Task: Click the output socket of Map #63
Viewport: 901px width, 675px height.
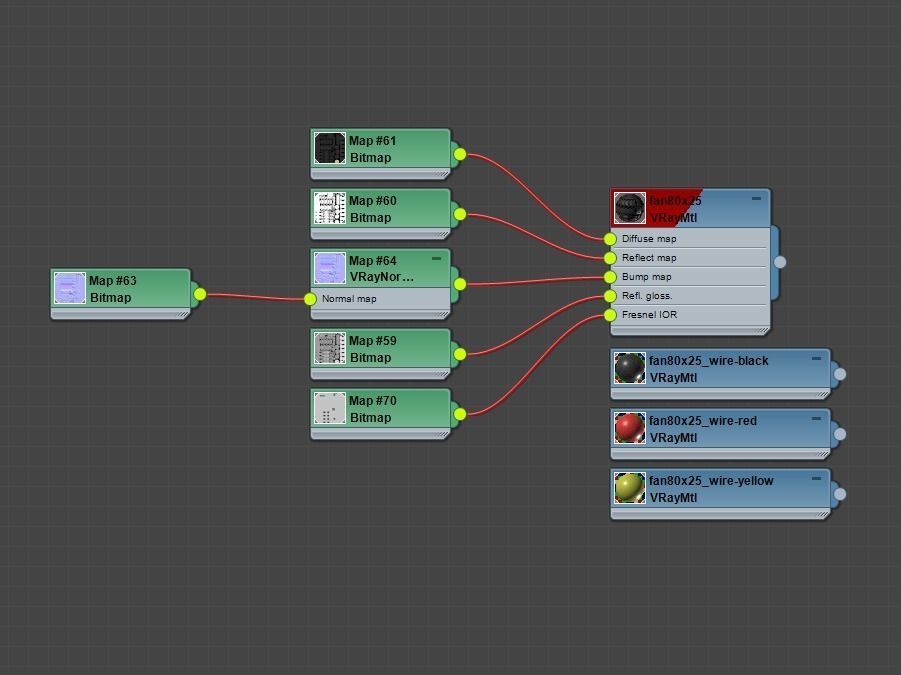Action: click(200, 294)
